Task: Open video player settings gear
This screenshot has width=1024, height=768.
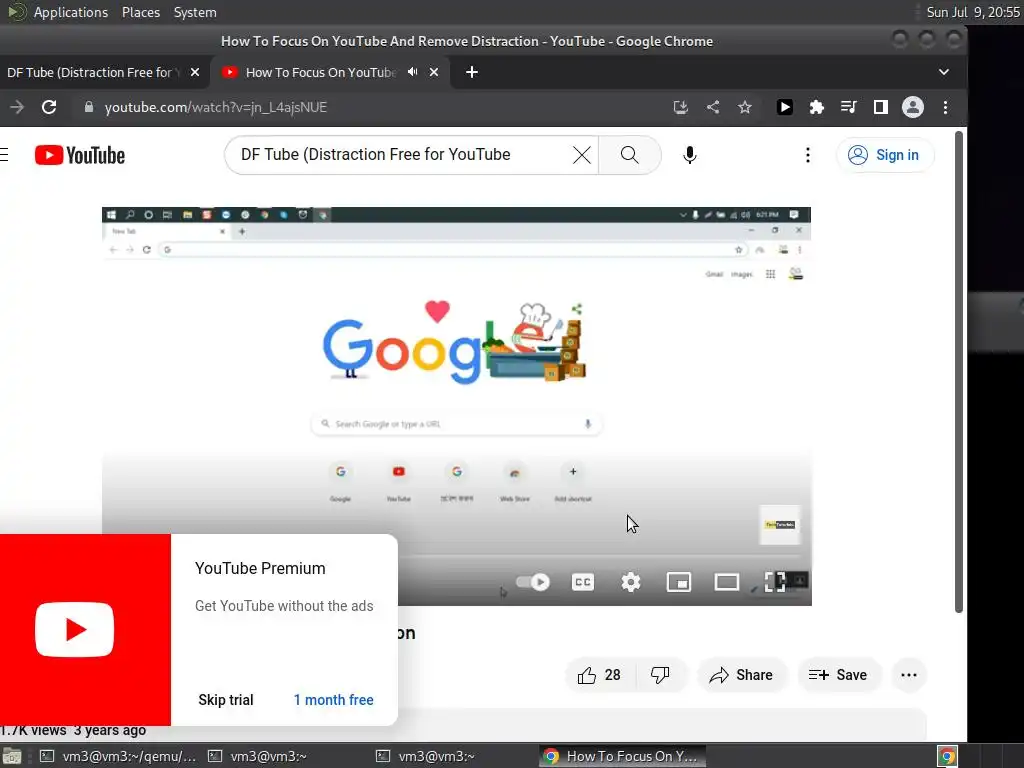Action: [x=630, y=582]
